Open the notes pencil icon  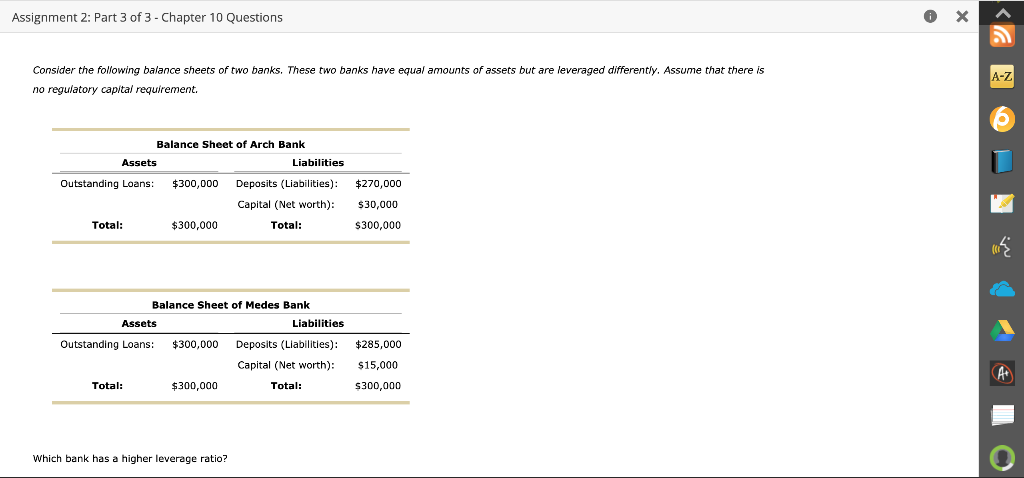[x=1002, y=203]
